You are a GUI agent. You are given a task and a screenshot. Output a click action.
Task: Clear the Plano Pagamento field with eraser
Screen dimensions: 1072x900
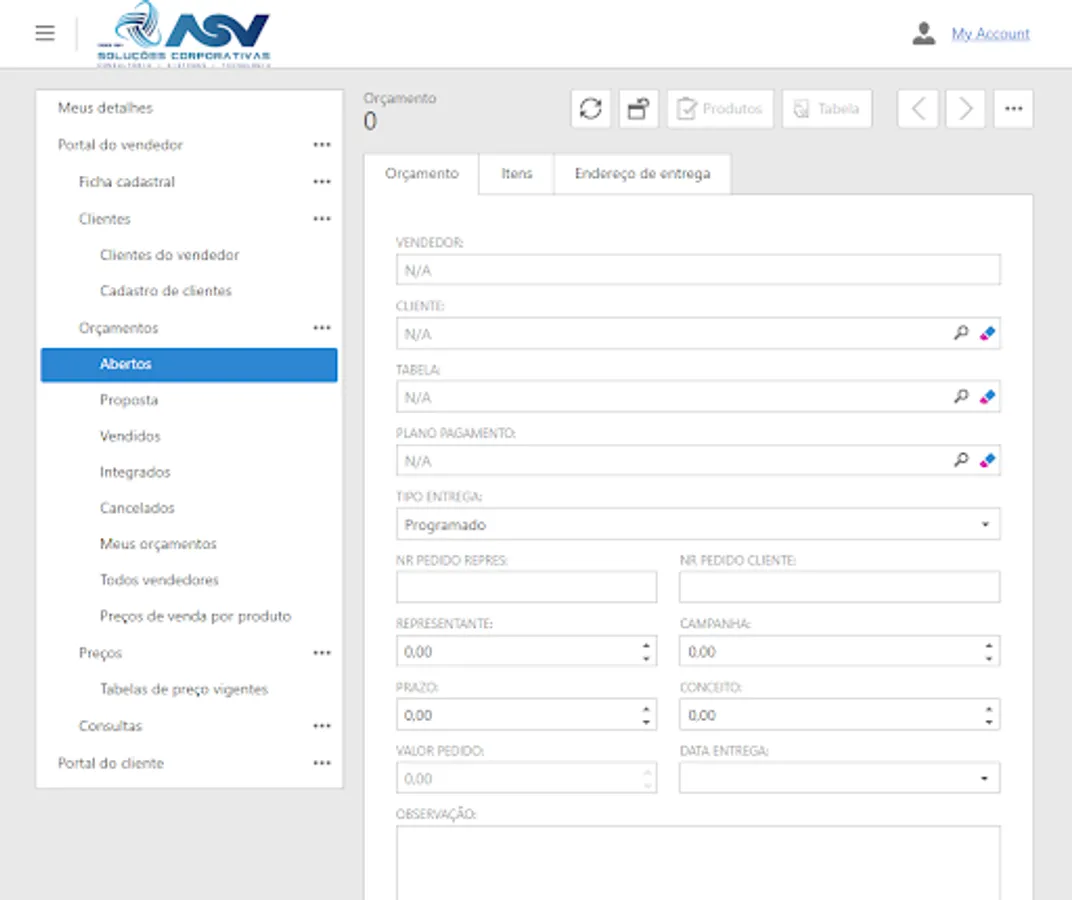[987, 460]
